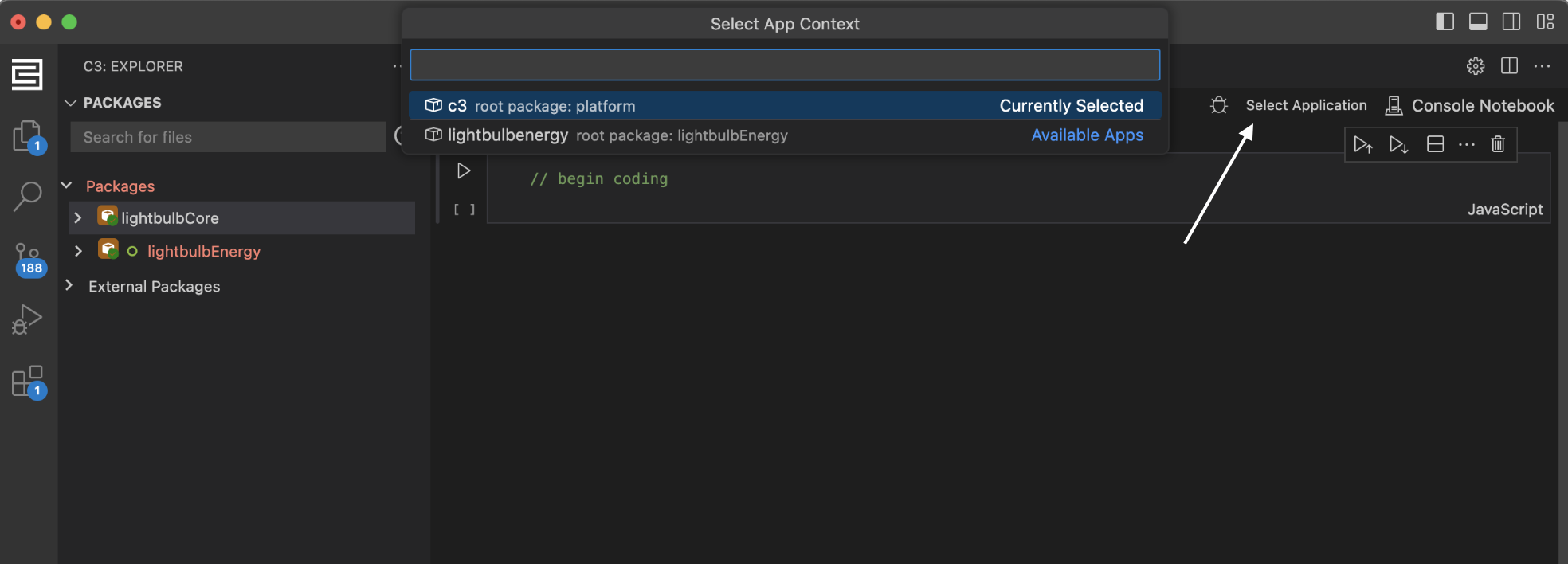Expand the lightbulbEnergy package
This screenshot has height=564, width=1568.
(78, 251)
